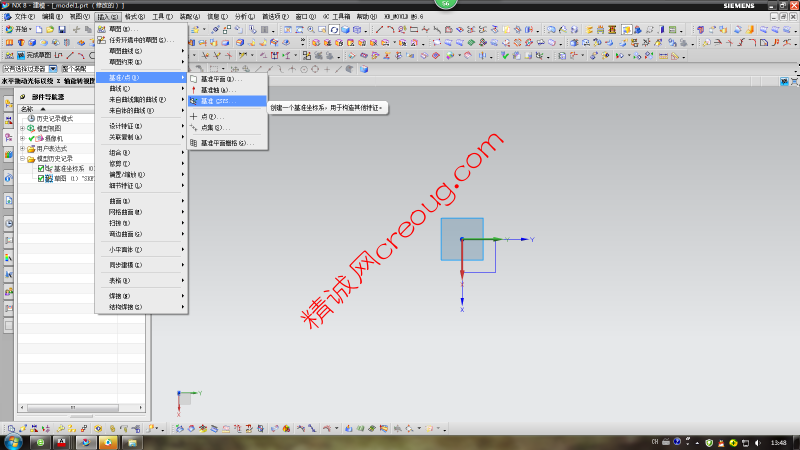Open the 编辑 menu
The width and height of the screenshot is (800, 450).
(52, 17)
